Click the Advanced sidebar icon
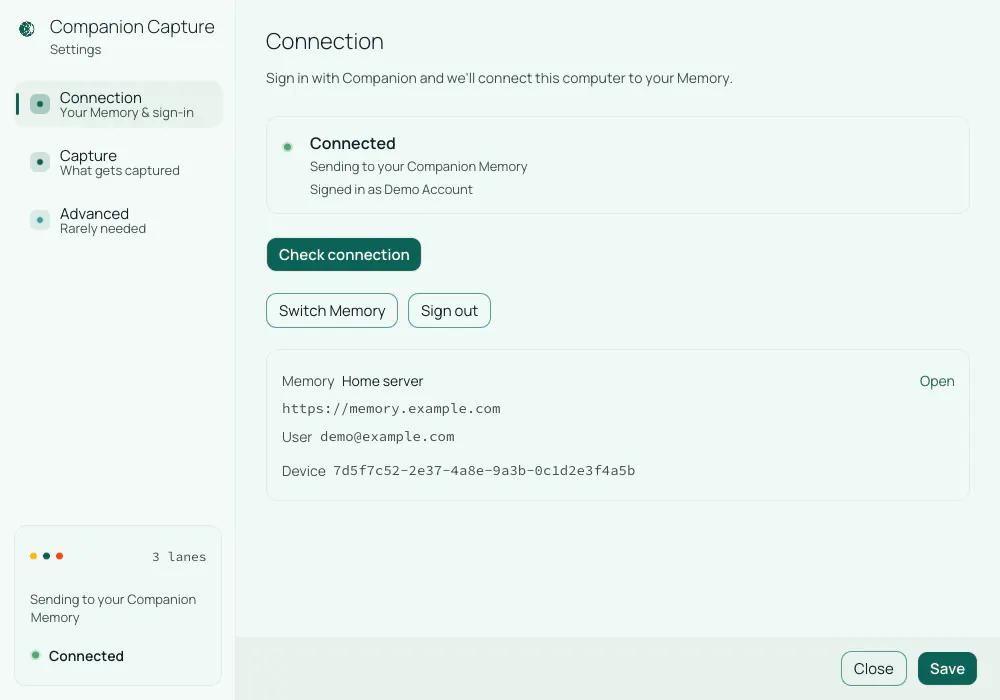This screenshot has width=1000, height=700. (40, 220)
